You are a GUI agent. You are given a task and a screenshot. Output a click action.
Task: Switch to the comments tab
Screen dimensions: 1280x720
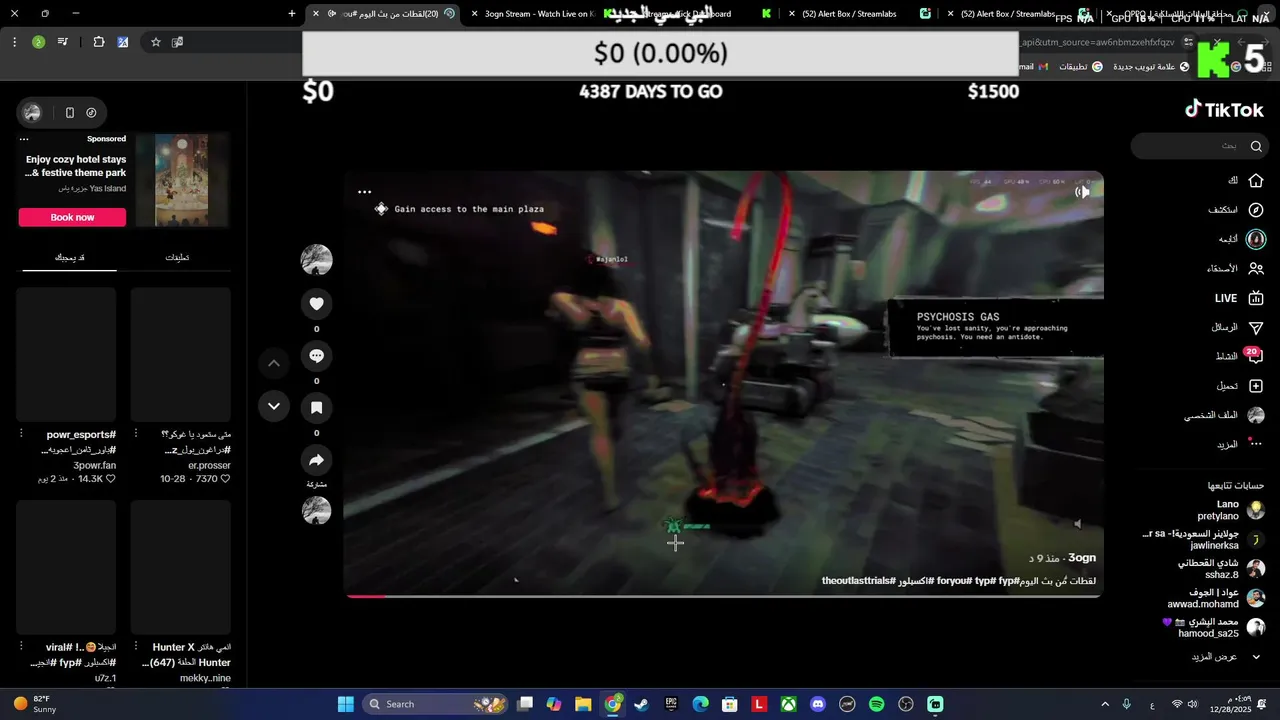(177, 257)
